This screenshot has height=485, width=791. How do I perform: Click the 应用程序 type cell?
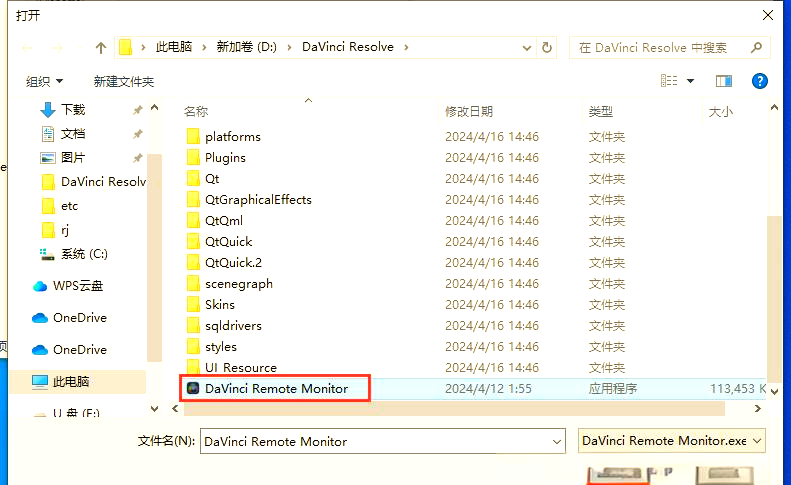click(x=612, y=389)
